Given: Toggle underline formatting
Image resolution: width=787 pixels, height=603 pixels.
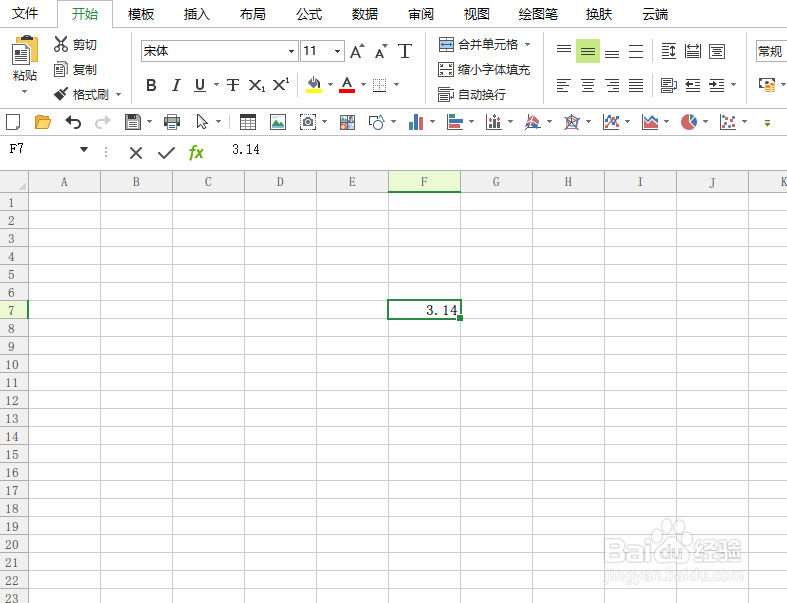Looking at the screenshot, I should point(200,85).
